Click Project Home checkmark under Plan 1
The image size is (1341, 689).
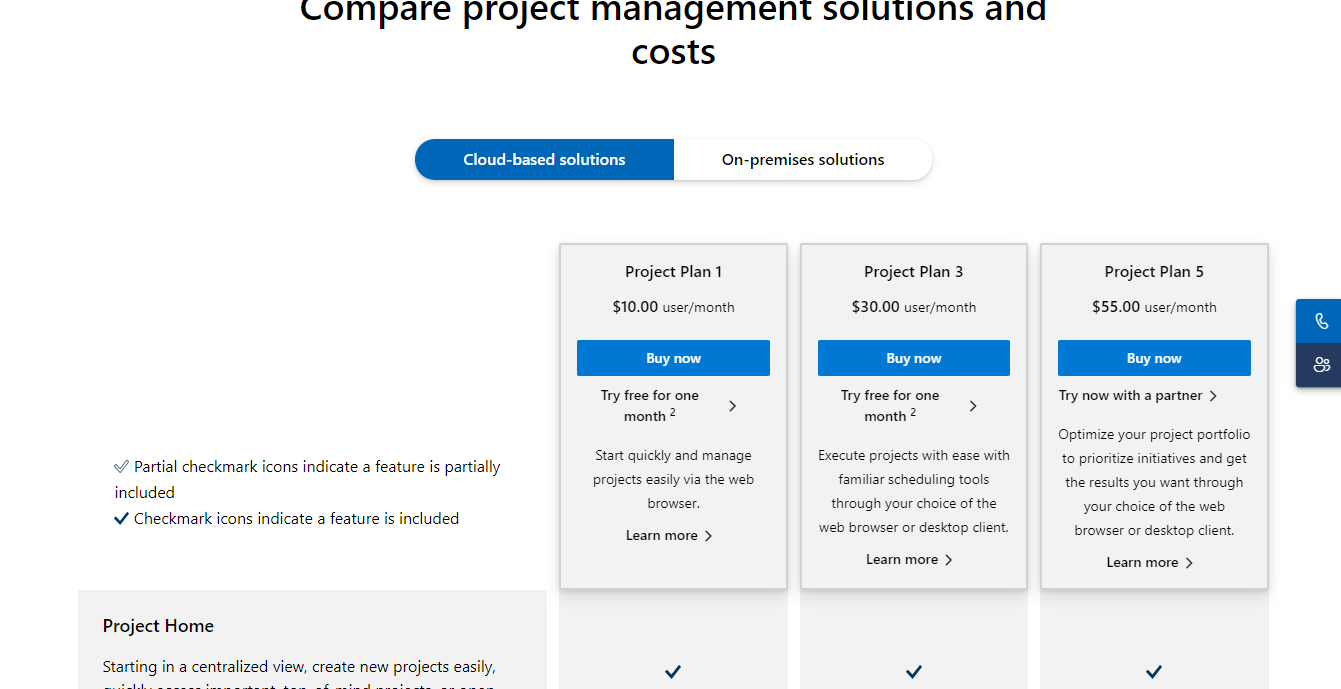pos(673,672)
